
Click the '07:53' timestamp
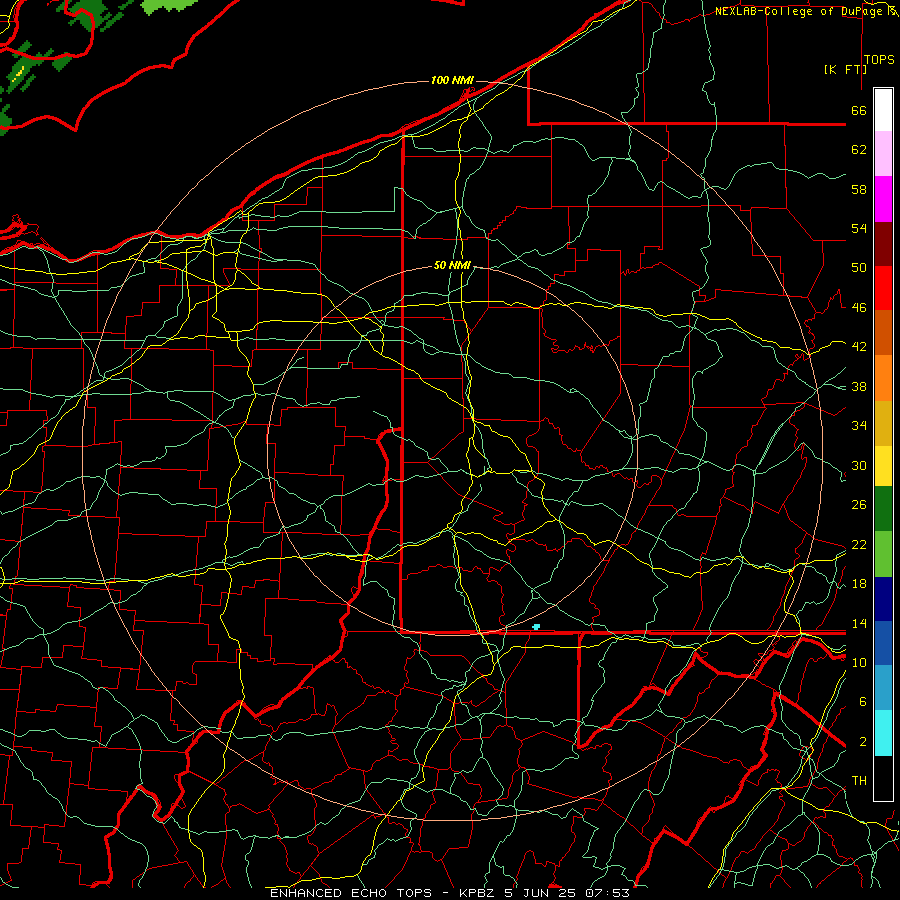(608, 893)
